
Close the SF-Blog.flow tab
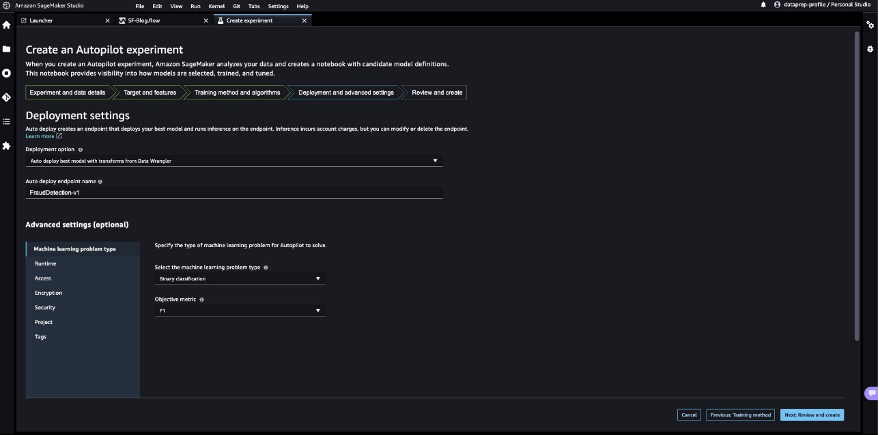point(206,20)
